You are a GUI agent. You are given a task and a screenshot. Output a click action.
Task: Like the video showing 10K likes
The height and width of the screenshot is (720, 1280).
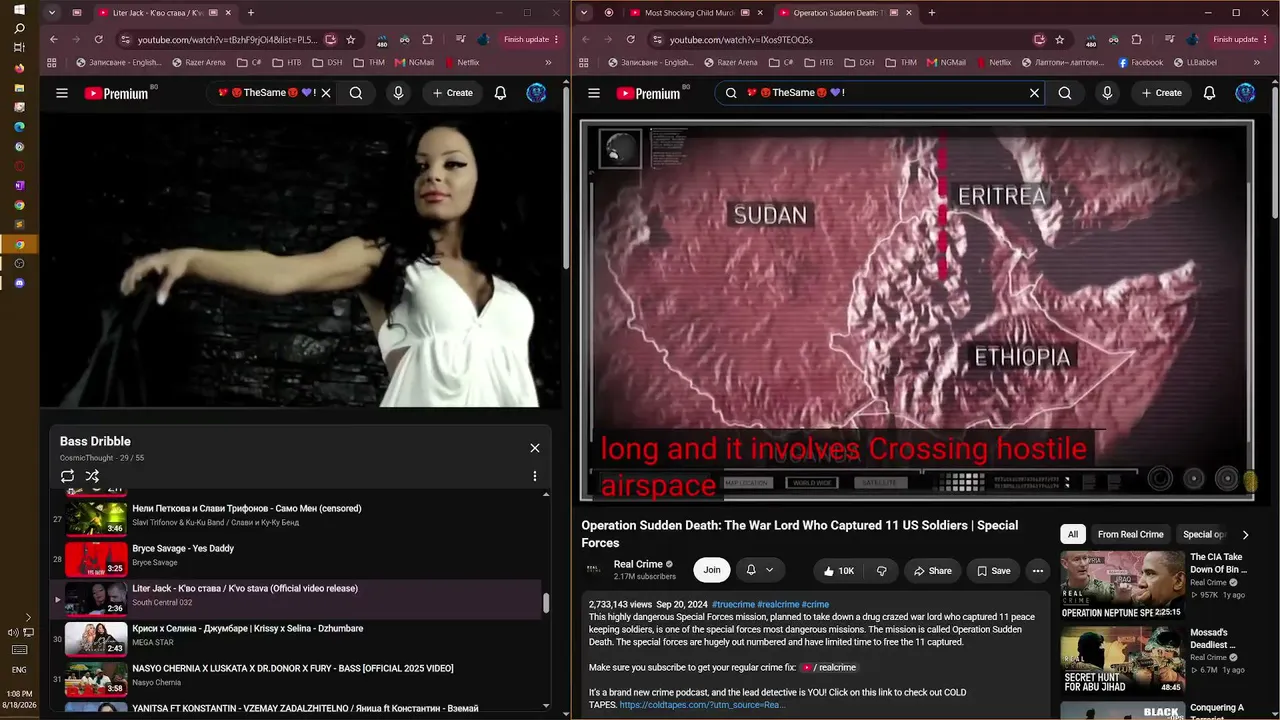838,571
